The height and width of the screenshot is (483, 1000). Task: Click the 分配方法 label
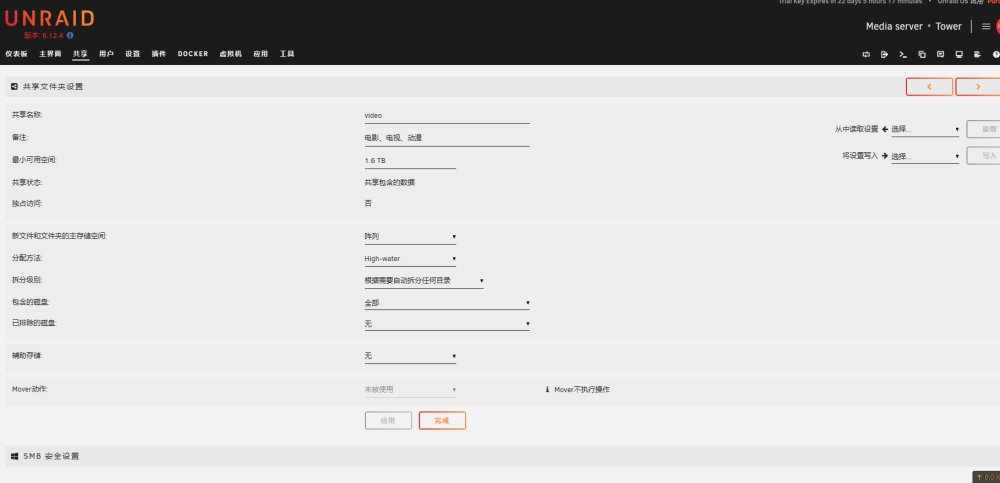point(27,258)
